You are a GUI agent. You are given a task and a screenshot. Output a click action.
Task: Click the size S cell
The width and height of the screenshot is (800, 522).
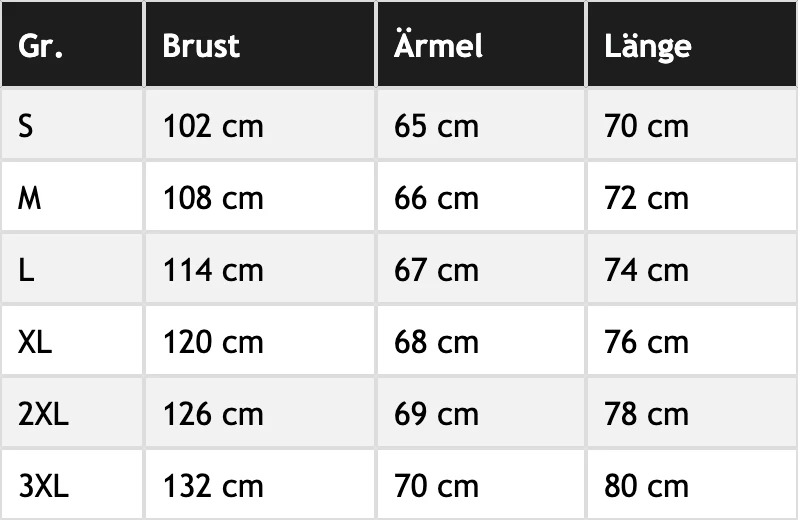click(27, 126)
